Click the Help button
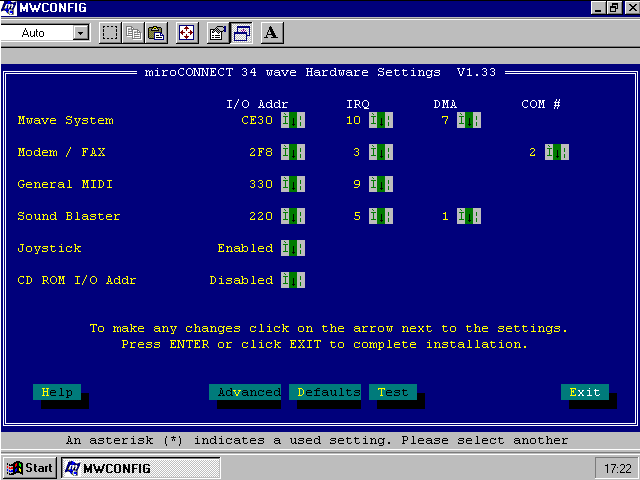 click(57, 392)
